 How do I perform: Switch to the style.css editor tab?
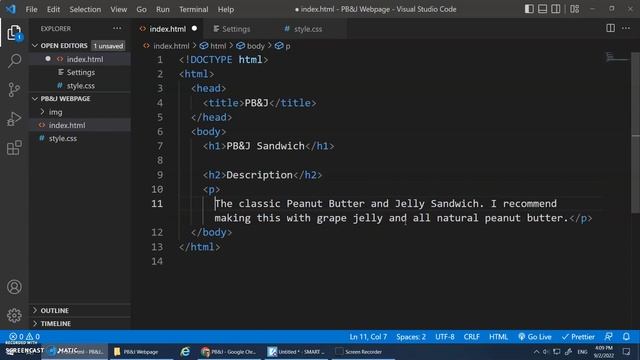pyautogui.click(x=308, y=29)
